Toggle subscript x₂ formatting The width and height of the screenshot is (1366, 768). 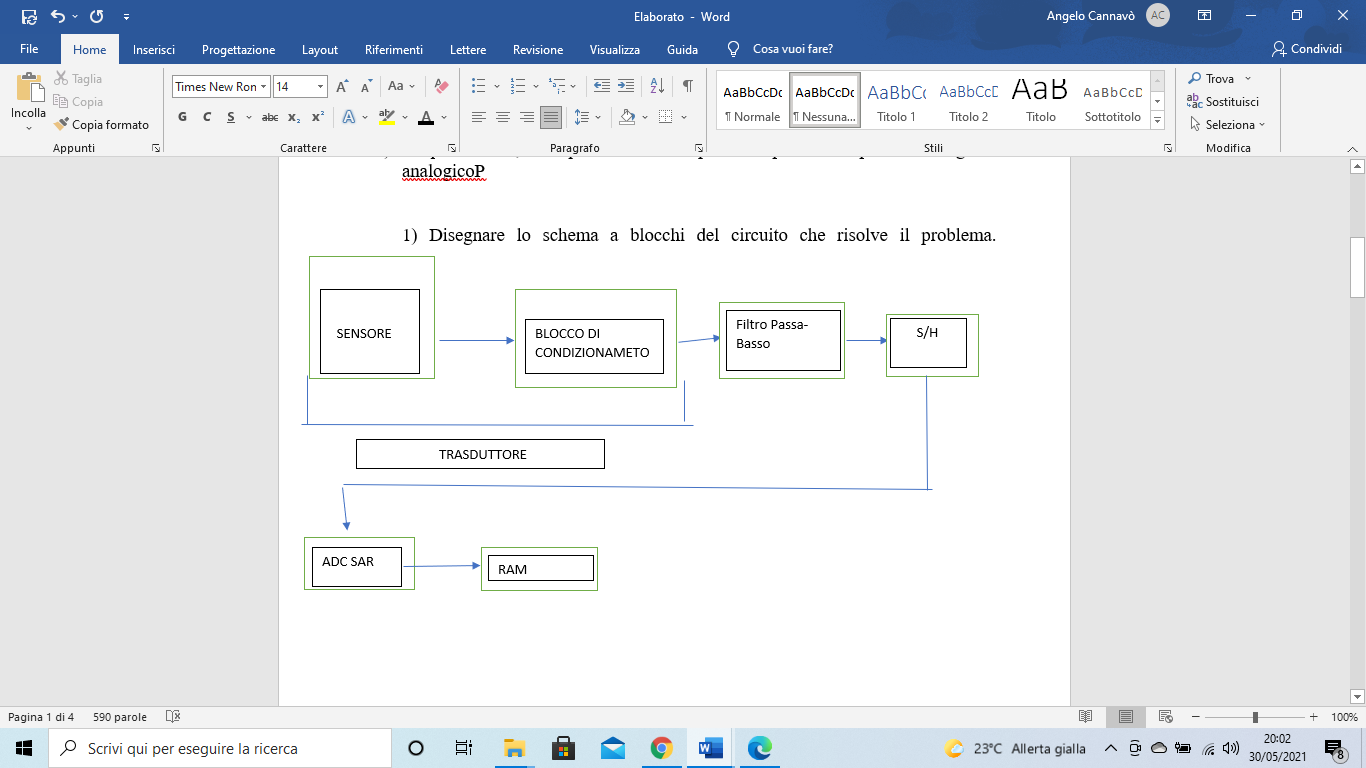pyautogui.click(x=294, y=117)
